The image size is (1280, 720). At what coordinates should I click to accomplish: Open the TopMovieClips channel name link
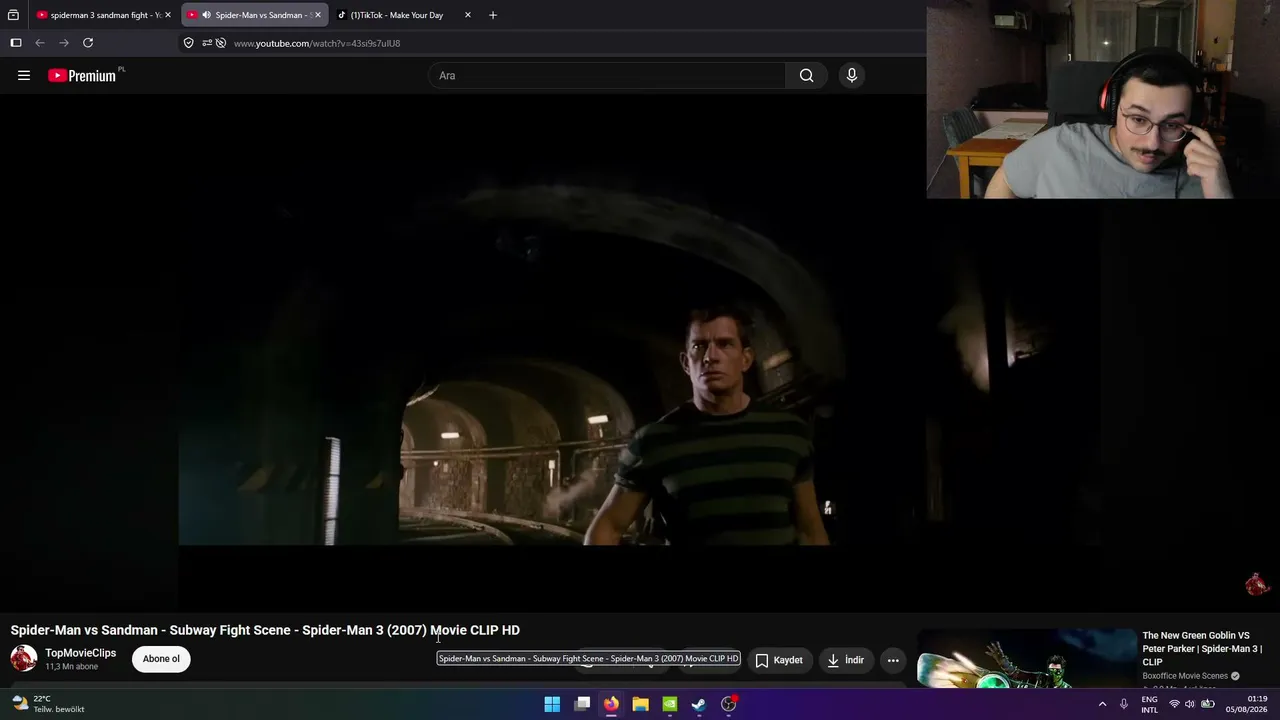point(80,653)
